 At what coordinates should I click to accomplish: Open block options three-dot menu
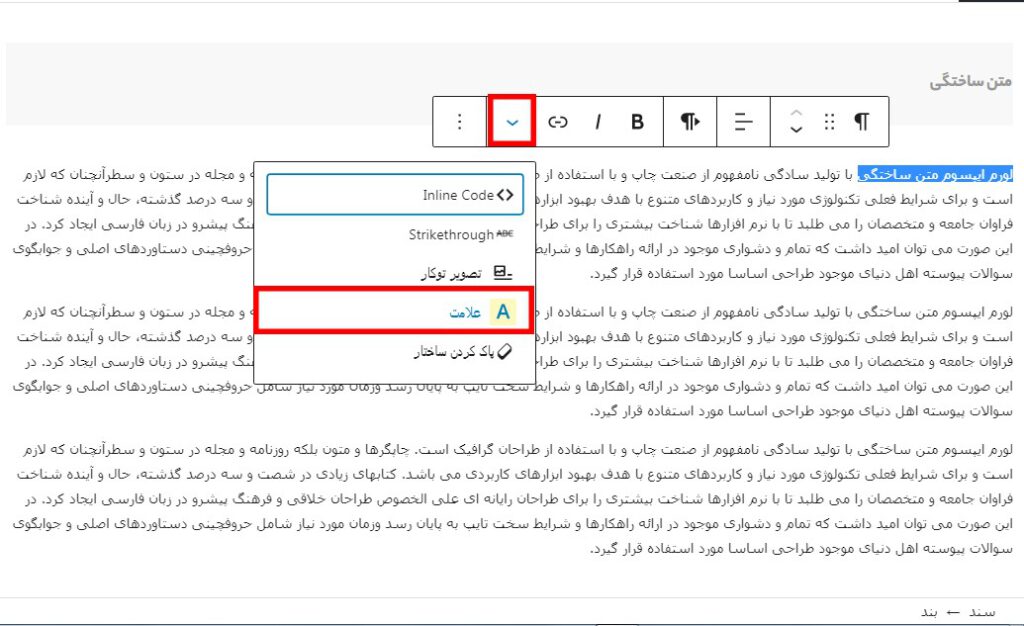coord(460,122)
